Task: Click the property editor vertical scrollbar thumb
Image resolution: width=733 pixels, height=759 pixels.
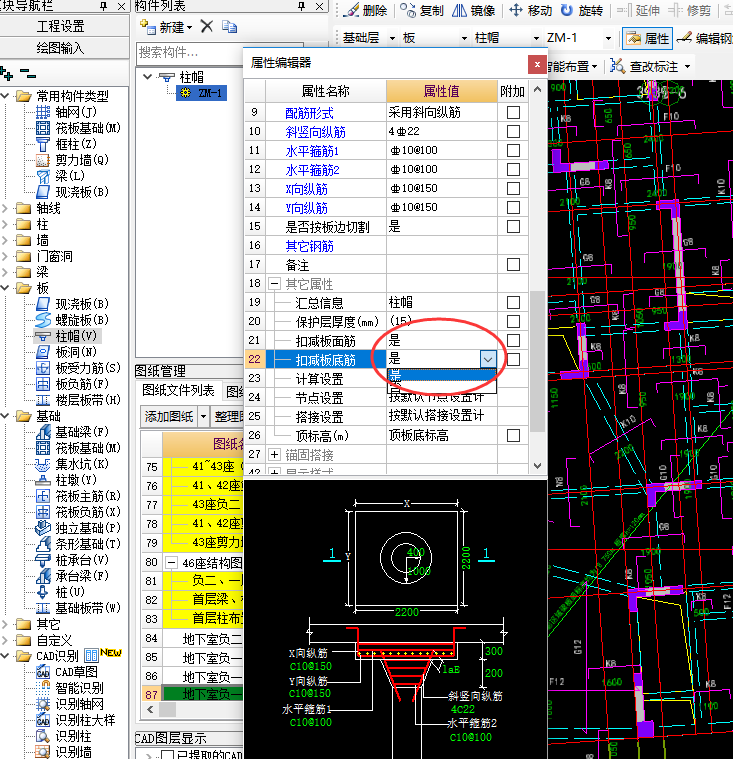Action: tap(537, 361)
